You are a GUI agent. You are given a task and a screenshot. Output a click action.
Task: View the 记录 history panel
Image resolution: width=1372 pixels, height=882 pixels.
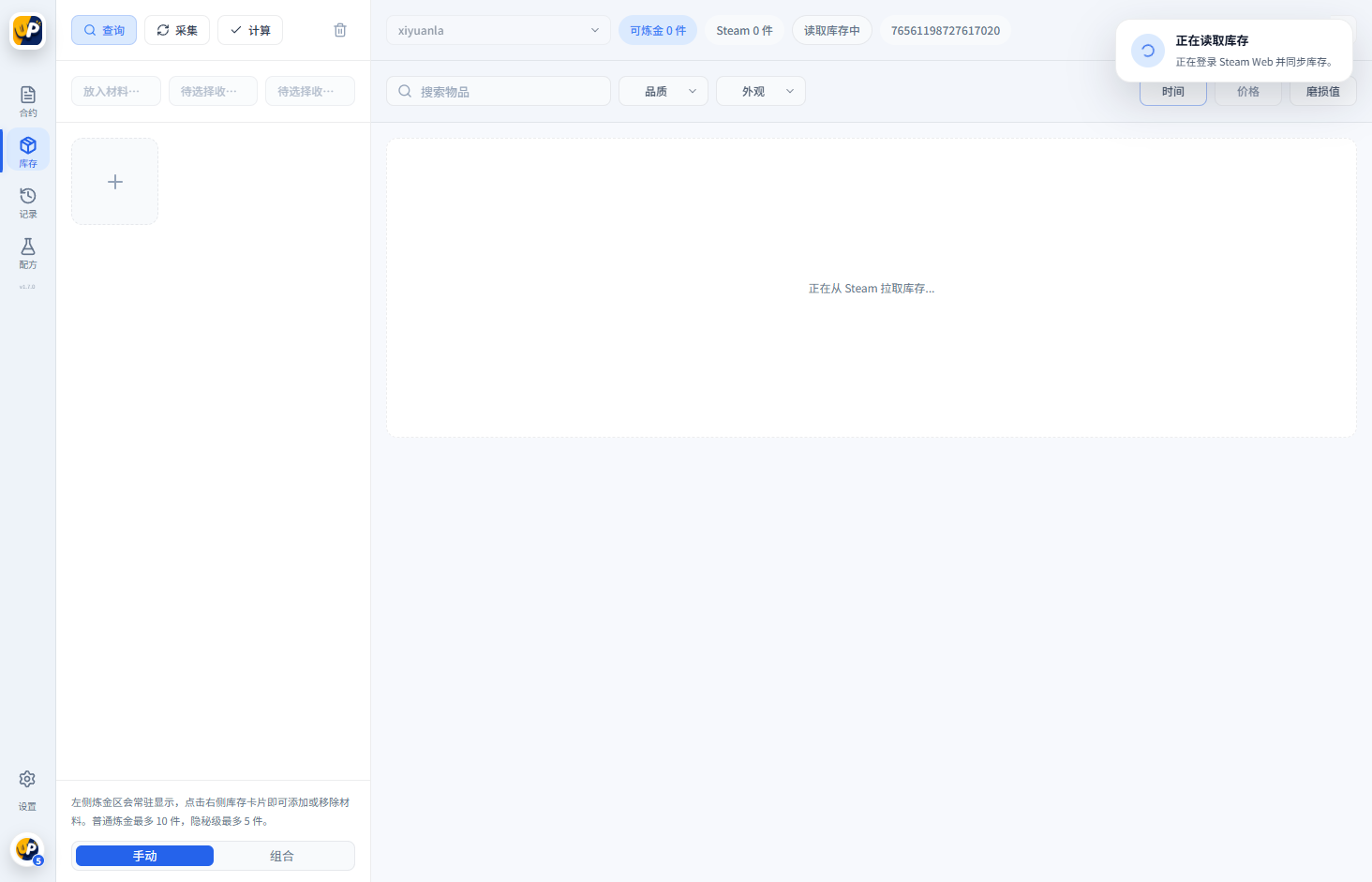tap(27, 201)
